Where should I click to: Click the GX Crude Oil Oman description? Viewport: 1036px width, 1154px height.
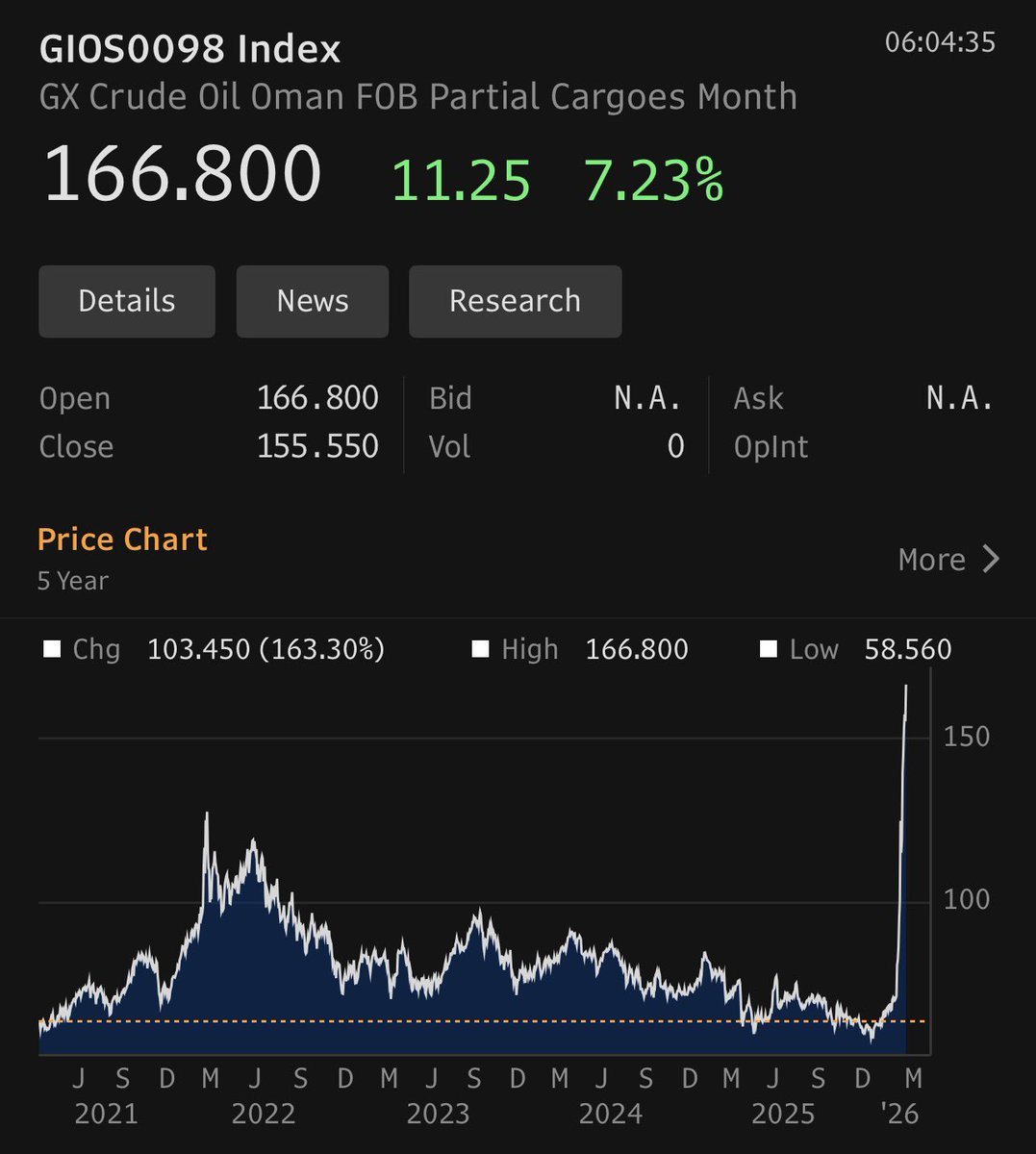(417, 98)
